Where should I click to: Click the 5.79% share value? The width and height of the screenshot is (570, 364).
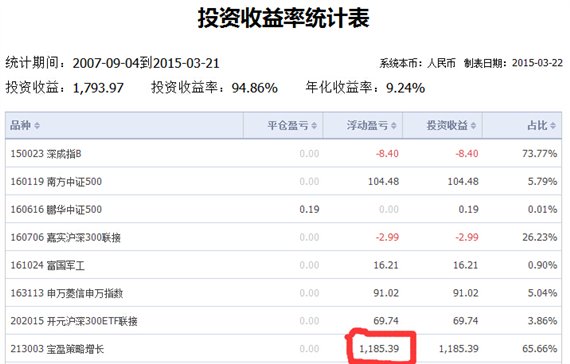click(x=542, y=181)
